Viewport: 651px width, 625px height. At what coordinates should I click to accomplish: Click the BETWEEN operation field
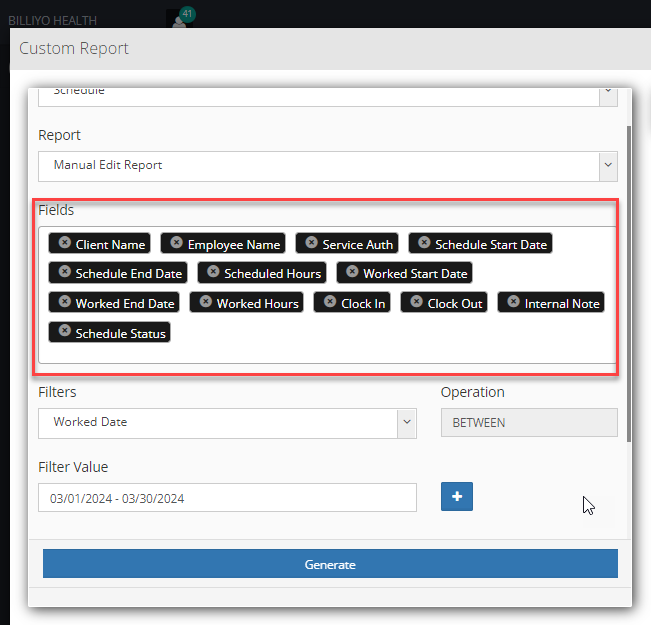click(529, 423)
